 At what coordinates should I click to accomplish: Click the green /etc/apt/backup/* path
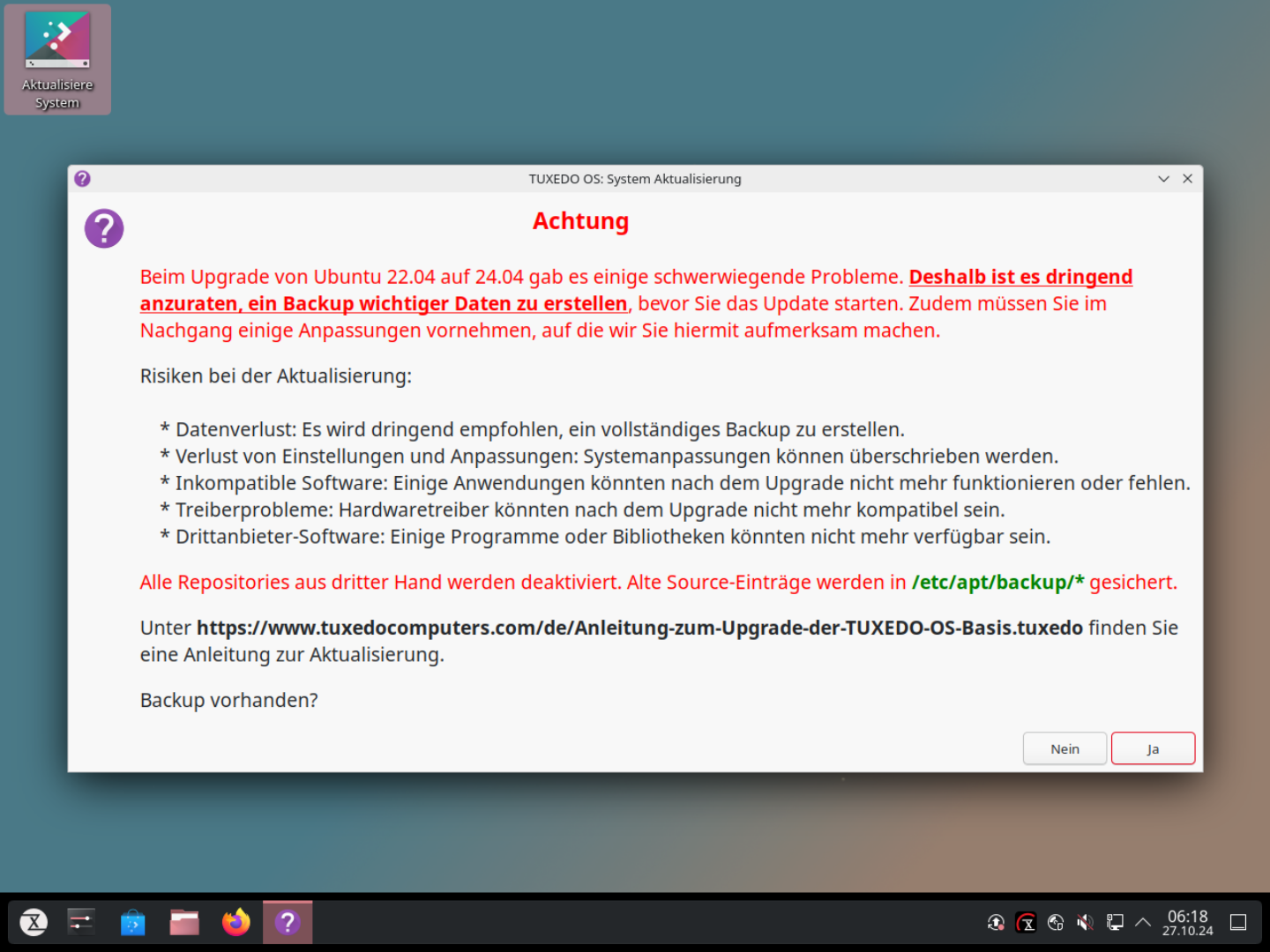coord(997,583)
